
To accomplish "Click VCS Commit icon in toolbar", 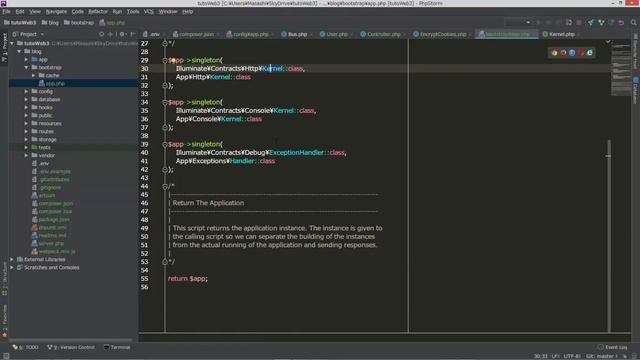I will 601,22.
